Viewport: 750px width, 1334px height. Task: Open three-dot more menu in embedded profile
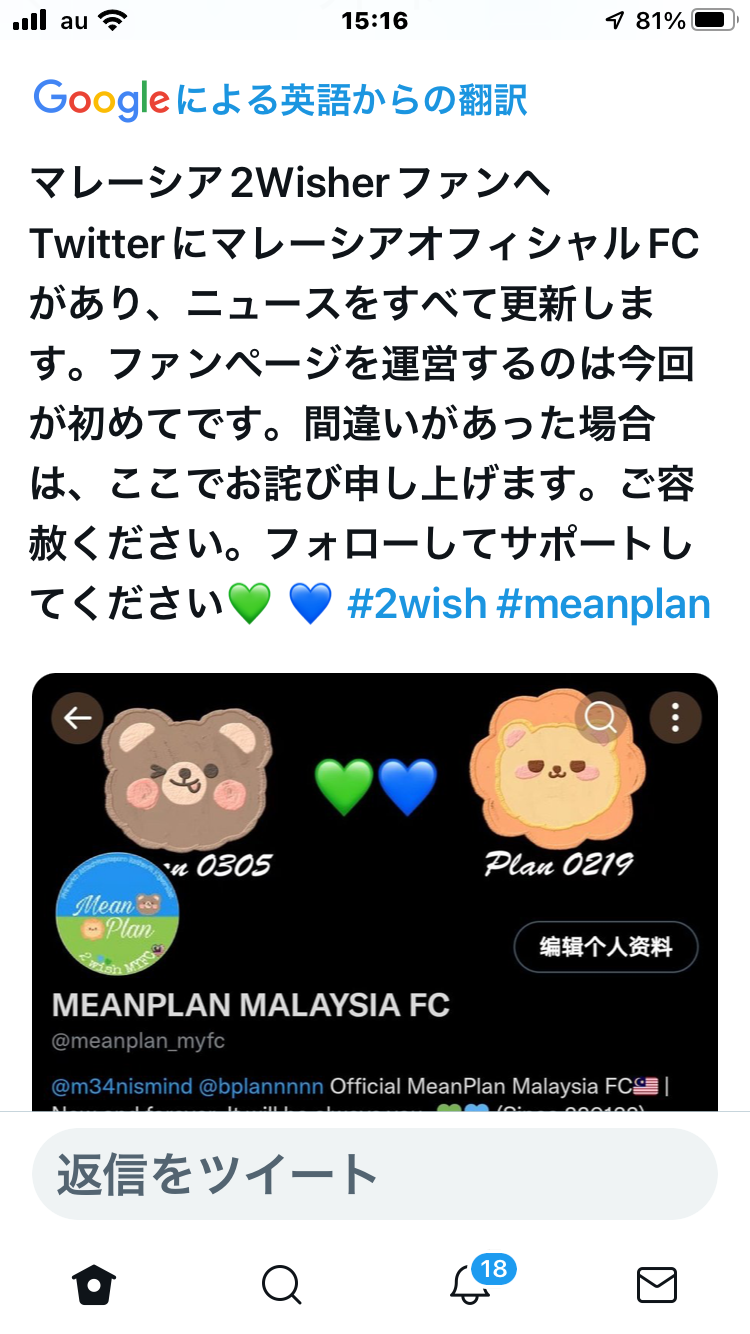676,717
